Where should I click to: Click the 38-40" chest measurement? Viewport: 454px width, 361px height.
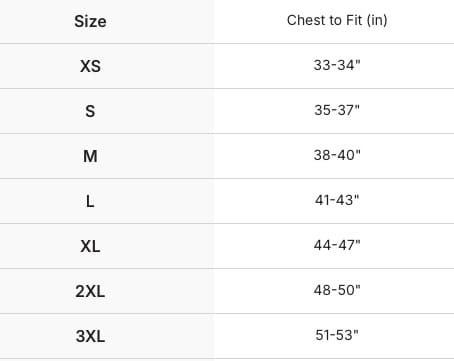point(337,155)
